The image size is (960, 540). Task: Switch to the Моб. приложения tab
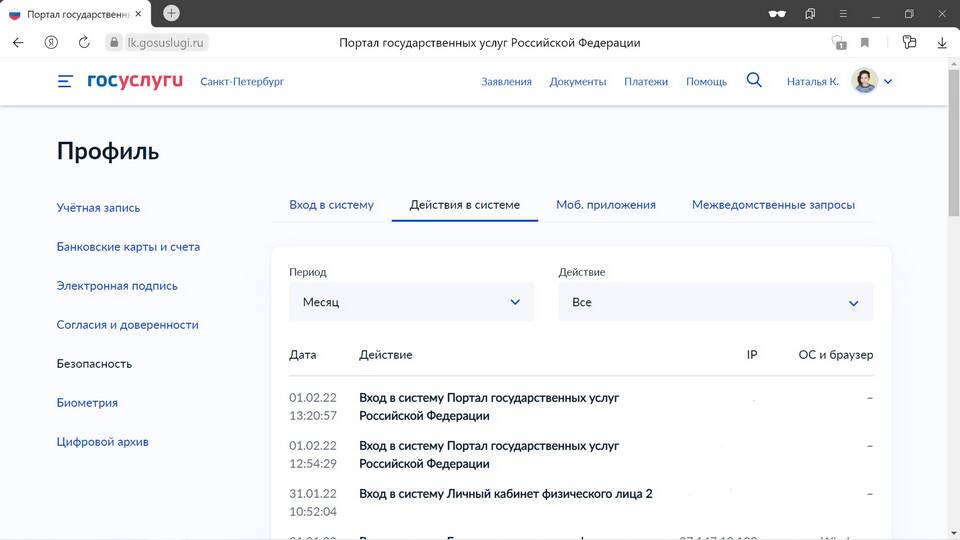point(606,205)
